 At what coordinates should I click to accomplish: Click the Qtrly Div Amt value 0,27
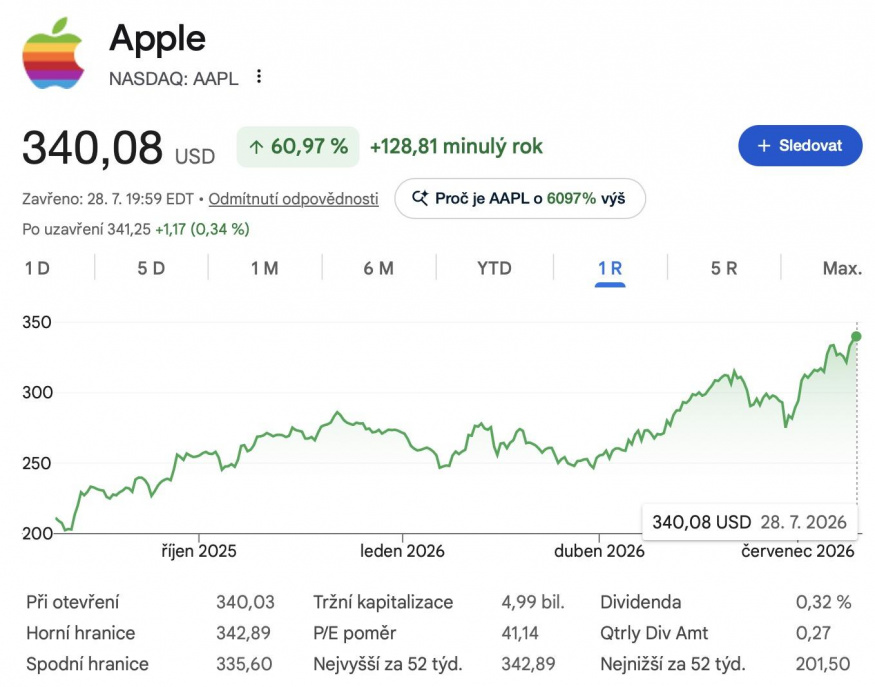pyautogui.click(x=813, y=633)
